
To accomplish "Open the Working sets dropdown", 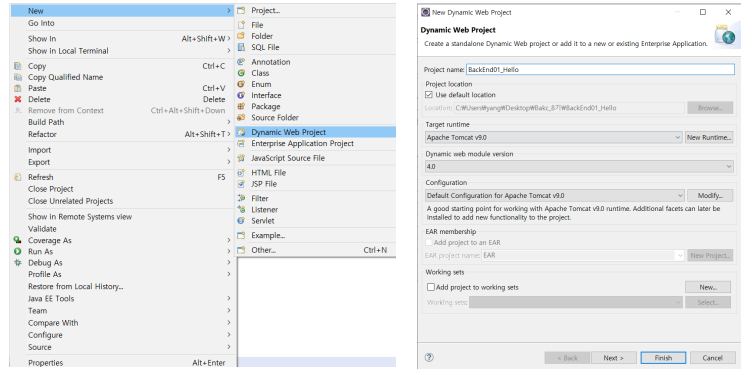I will click(x=678, y=302).
